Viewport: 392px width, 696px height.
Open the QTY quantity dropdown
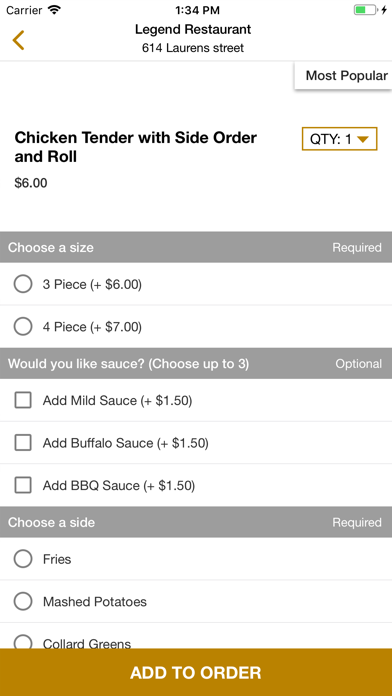click(339, 139)
